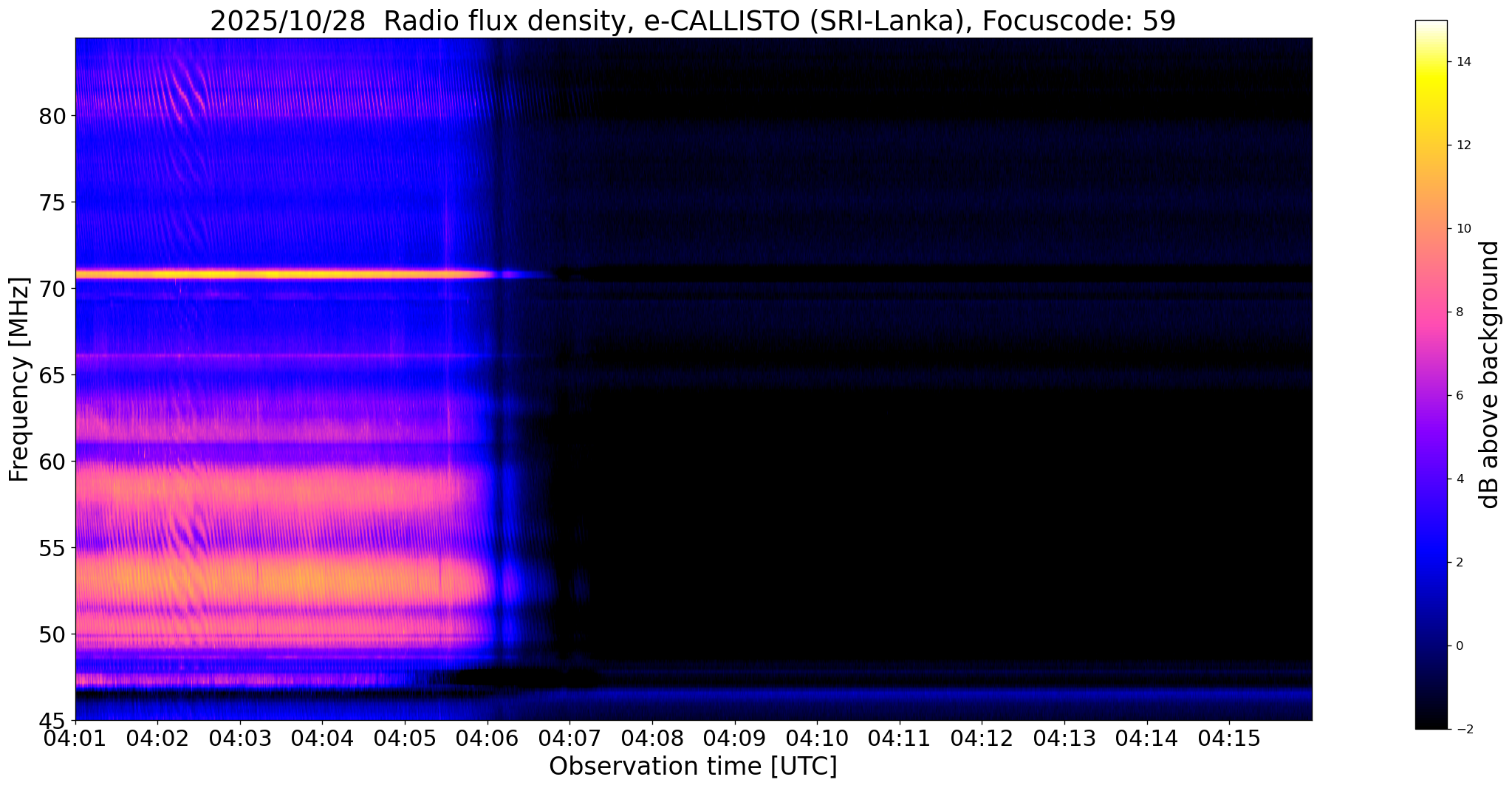Viewport: 1512px width, 788px height.
Task: Click the y-axis tick label 75
Action: click(x=52, y=202)
